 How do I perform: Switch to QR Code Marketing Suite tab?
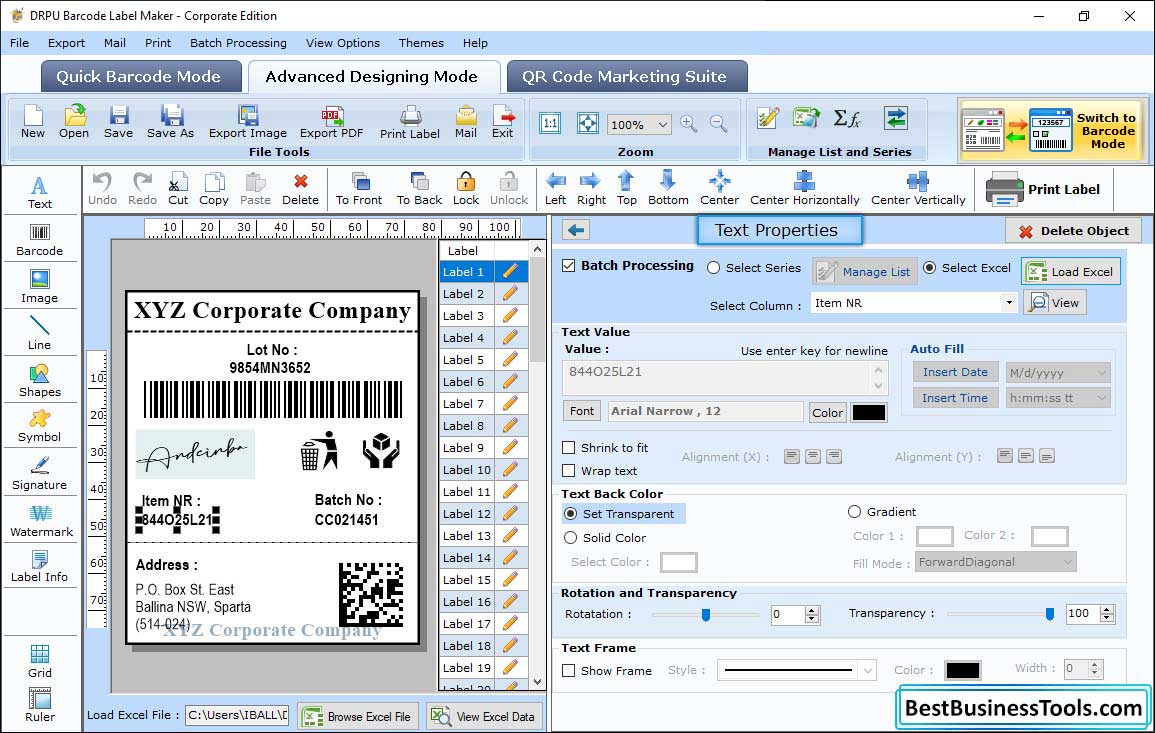click(x=627, y=77)
